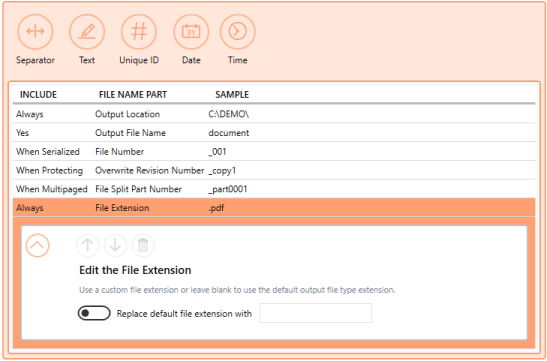Click the 'document' sample value
This screenshot has width=547, height=361.
point(229,133)
